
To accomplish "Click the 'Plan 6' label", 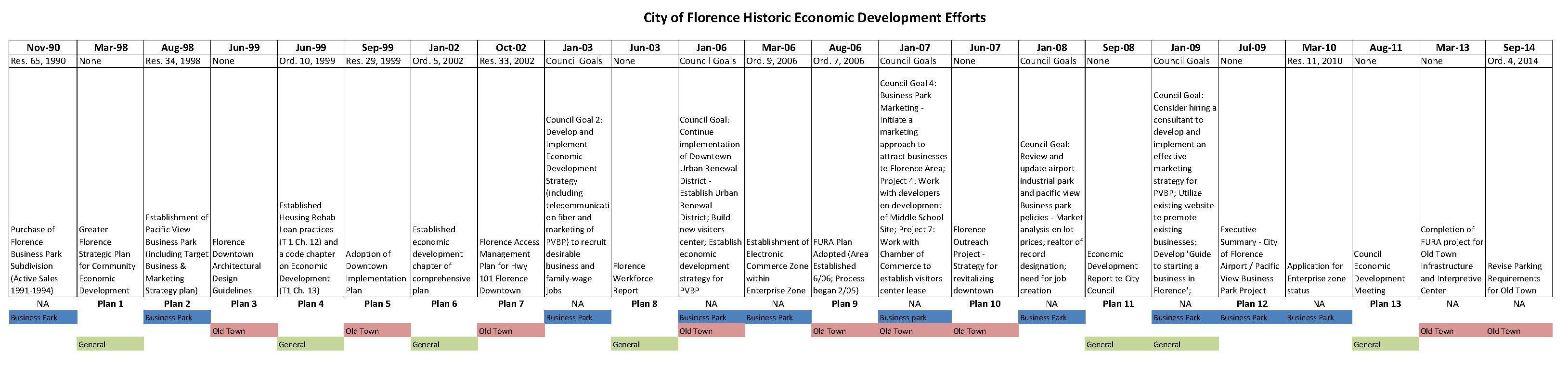I will point(444,303).
